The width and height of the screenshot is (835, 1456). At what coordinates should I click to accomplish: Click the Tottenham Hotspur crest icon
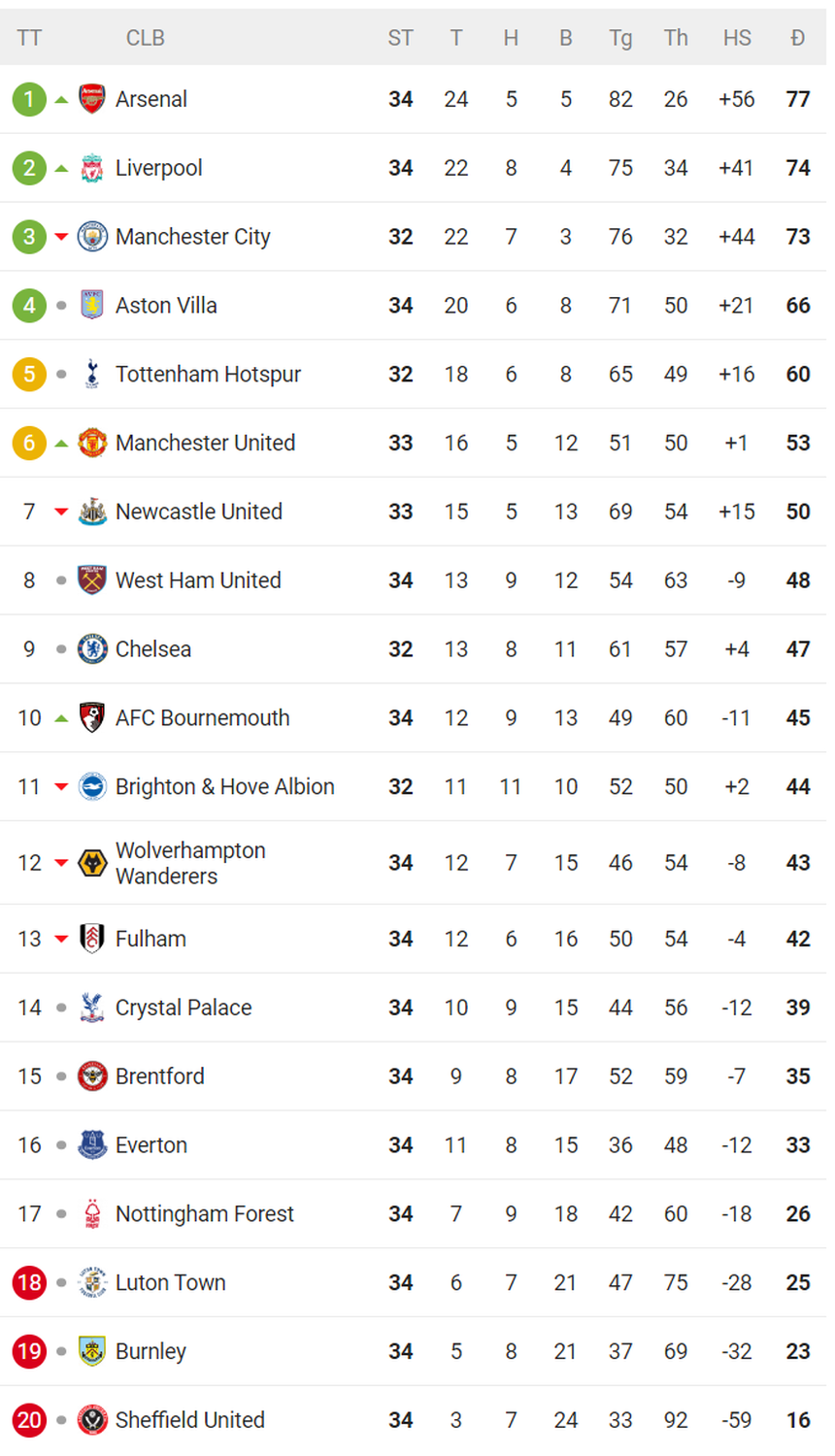click(x=92, y=374)
